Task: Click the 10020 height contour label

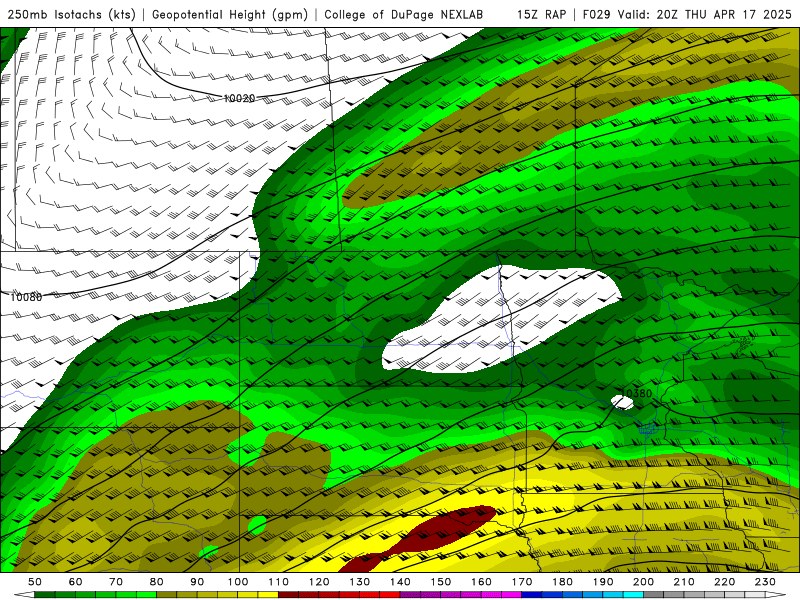Action: 239,98
